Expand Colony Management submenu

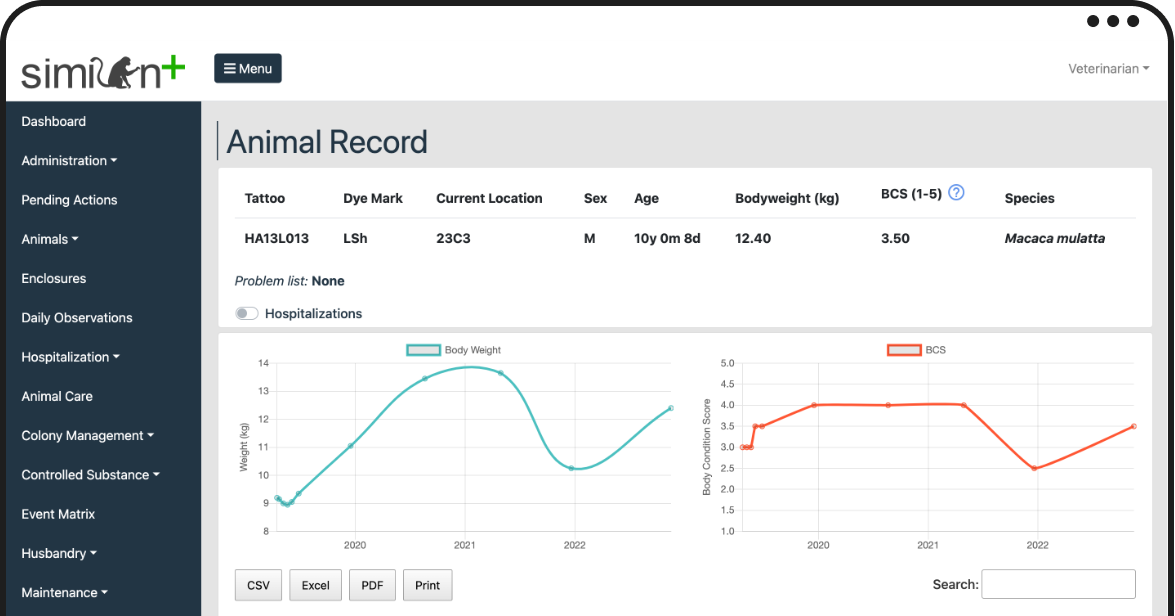[x=88, y=435]
